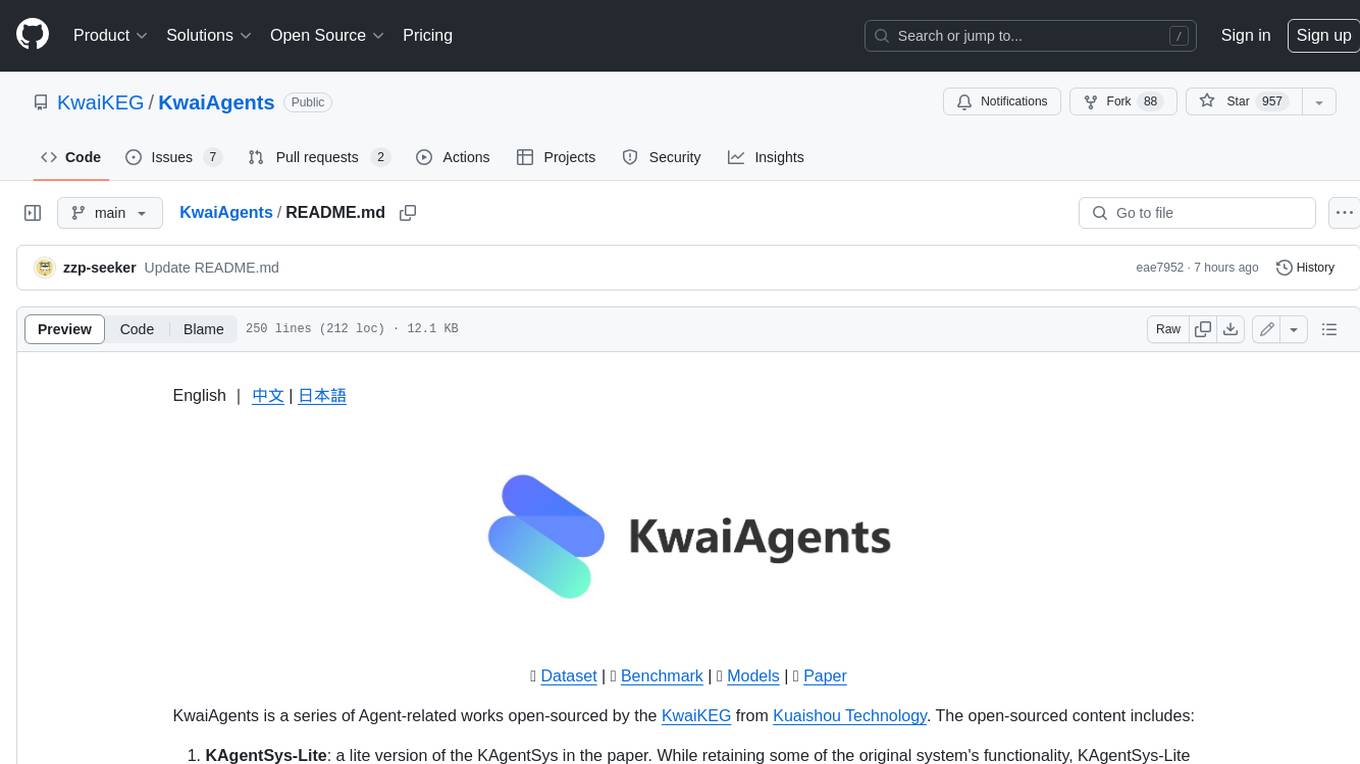The height and width of the screenshot is (764, 1360).
Task: Open the Update README.md commit message
Action: 211,268
